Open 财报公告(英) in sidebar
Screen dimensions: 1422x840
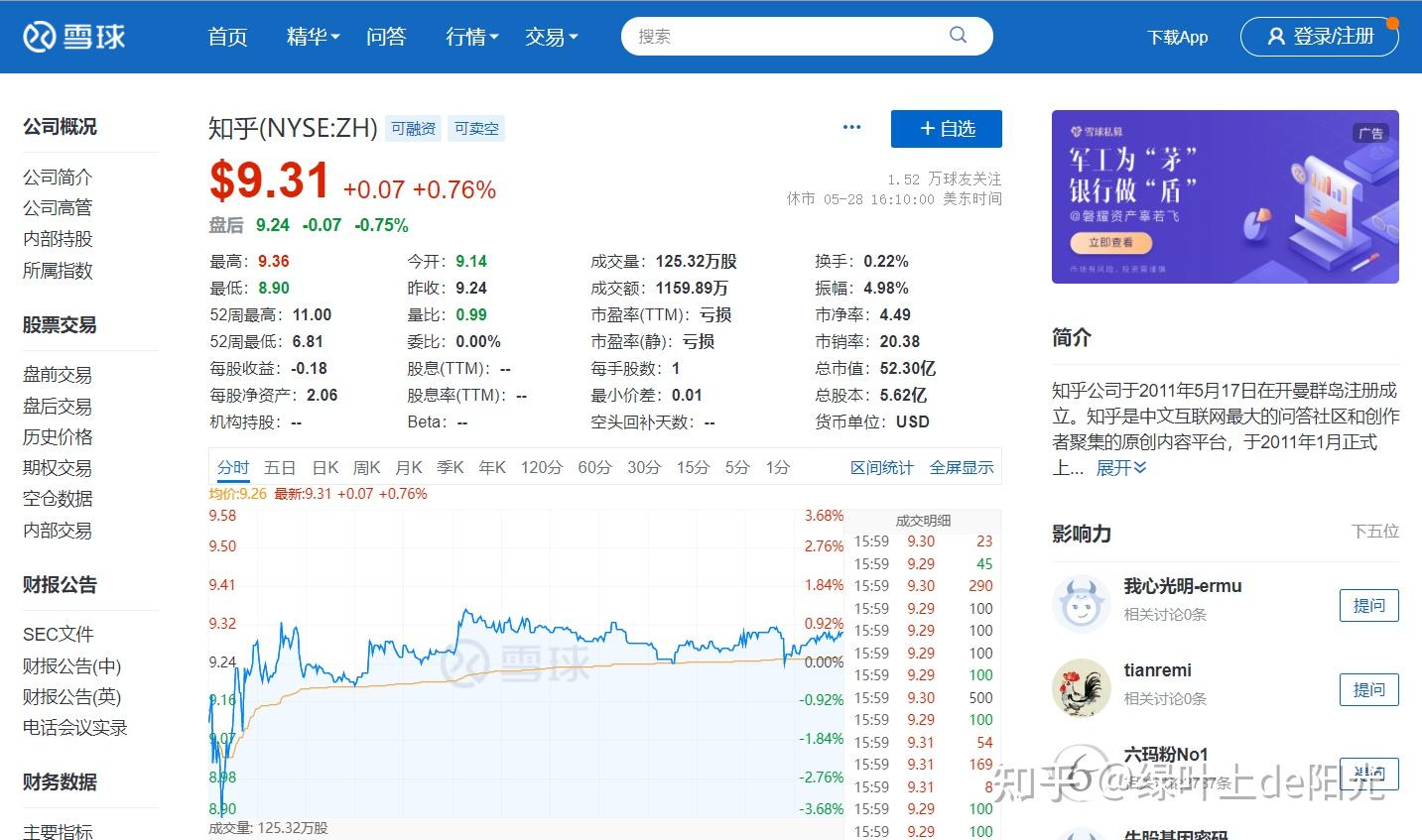click(71, 697)
